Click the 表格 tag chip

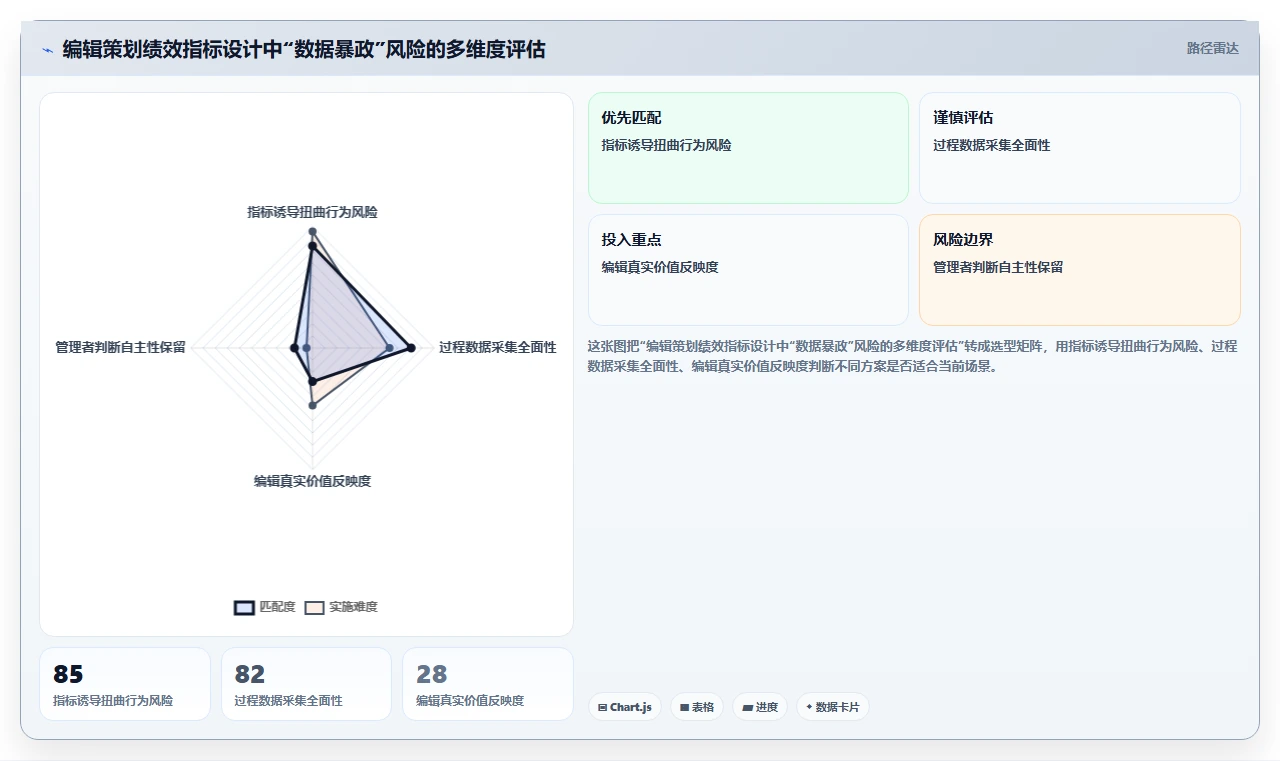click(697, 707)
